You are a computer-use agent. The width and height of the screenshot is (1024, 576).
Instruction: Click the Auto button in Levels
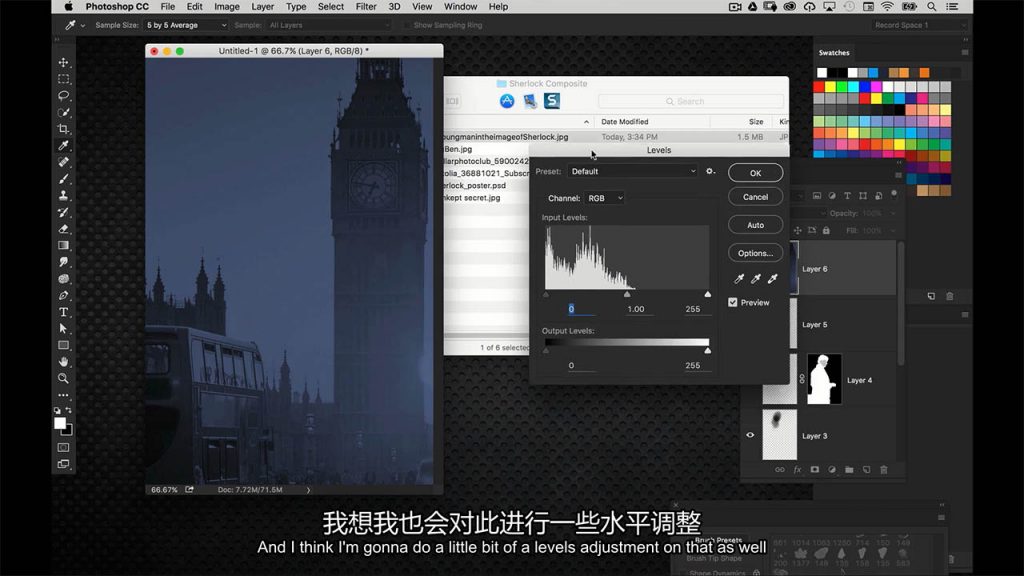(756, 225)
